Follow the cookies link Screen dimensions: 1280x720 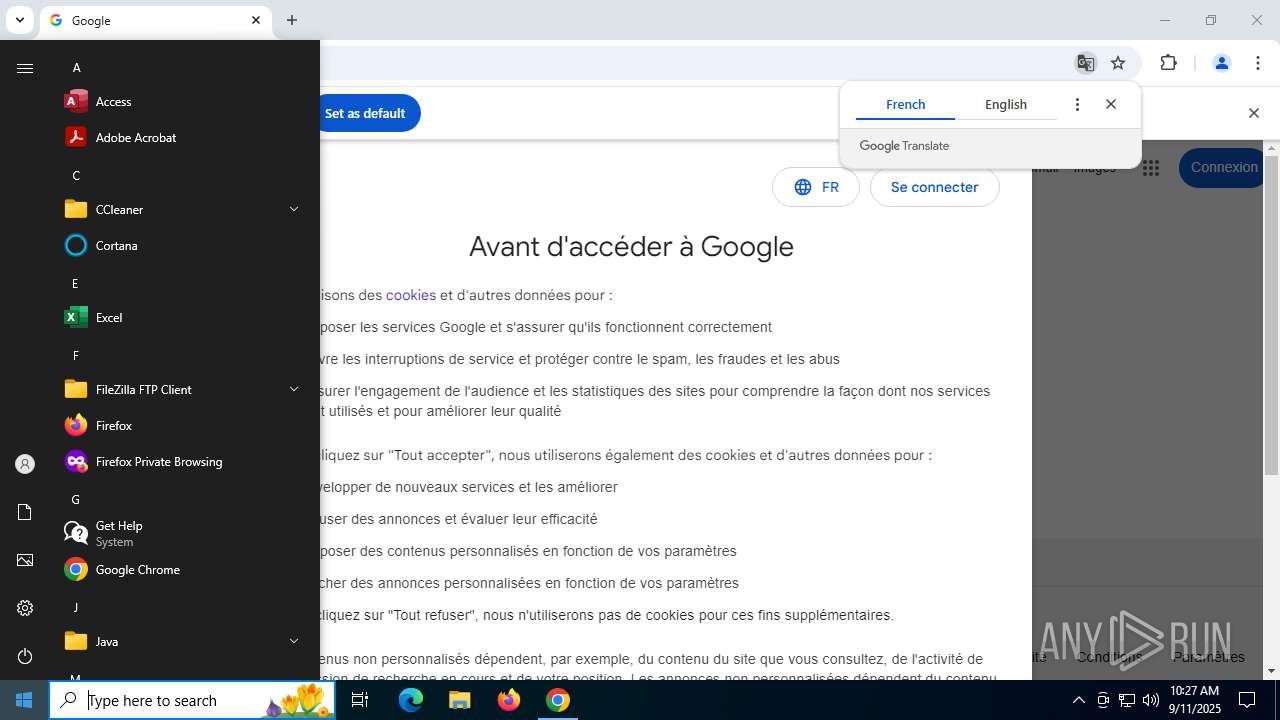(411, 295)
